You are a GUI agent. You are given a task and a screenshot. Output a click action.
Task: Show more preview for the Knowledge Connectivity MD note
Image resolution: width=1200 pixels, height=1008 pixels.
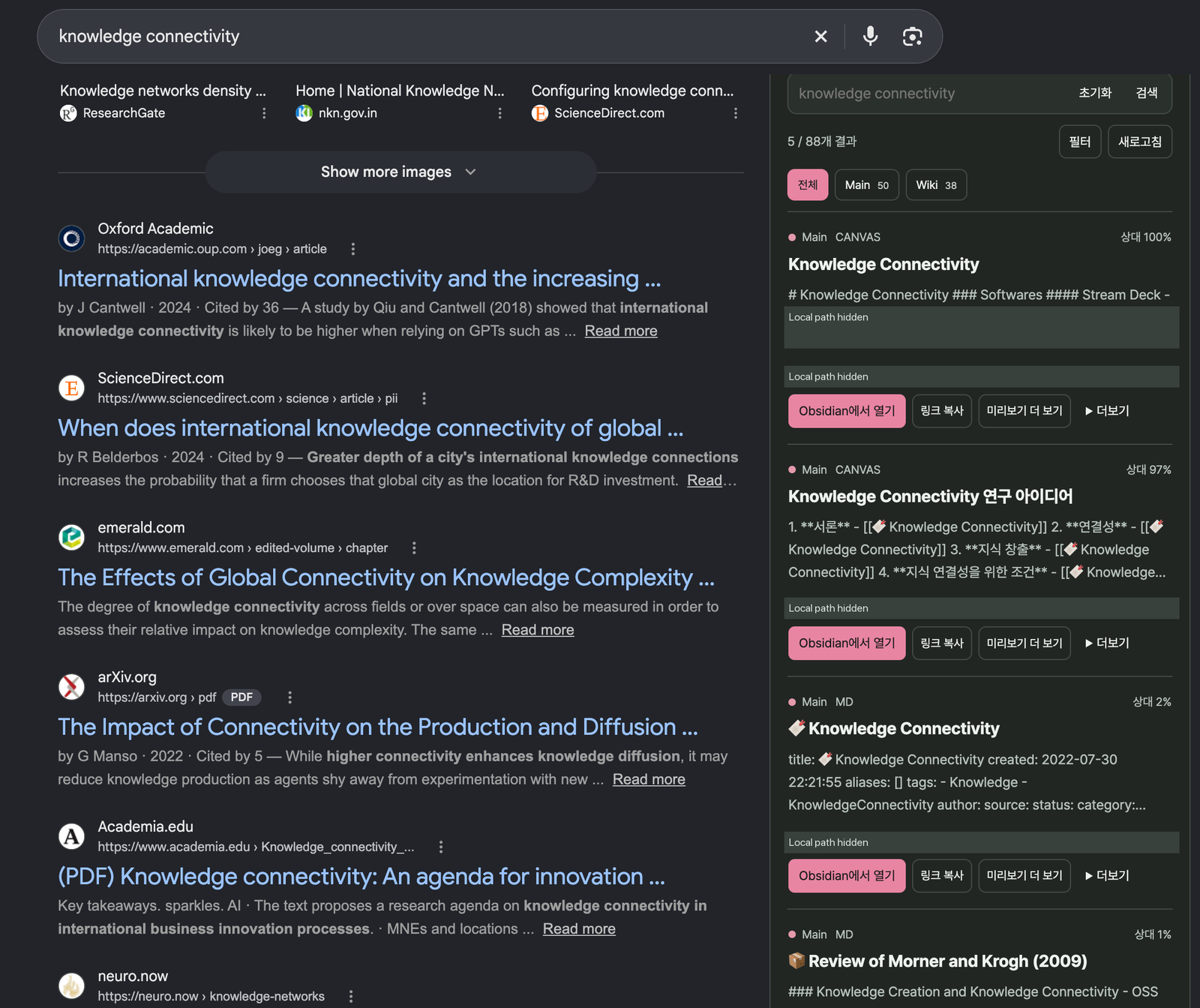tap(1024, 875)
